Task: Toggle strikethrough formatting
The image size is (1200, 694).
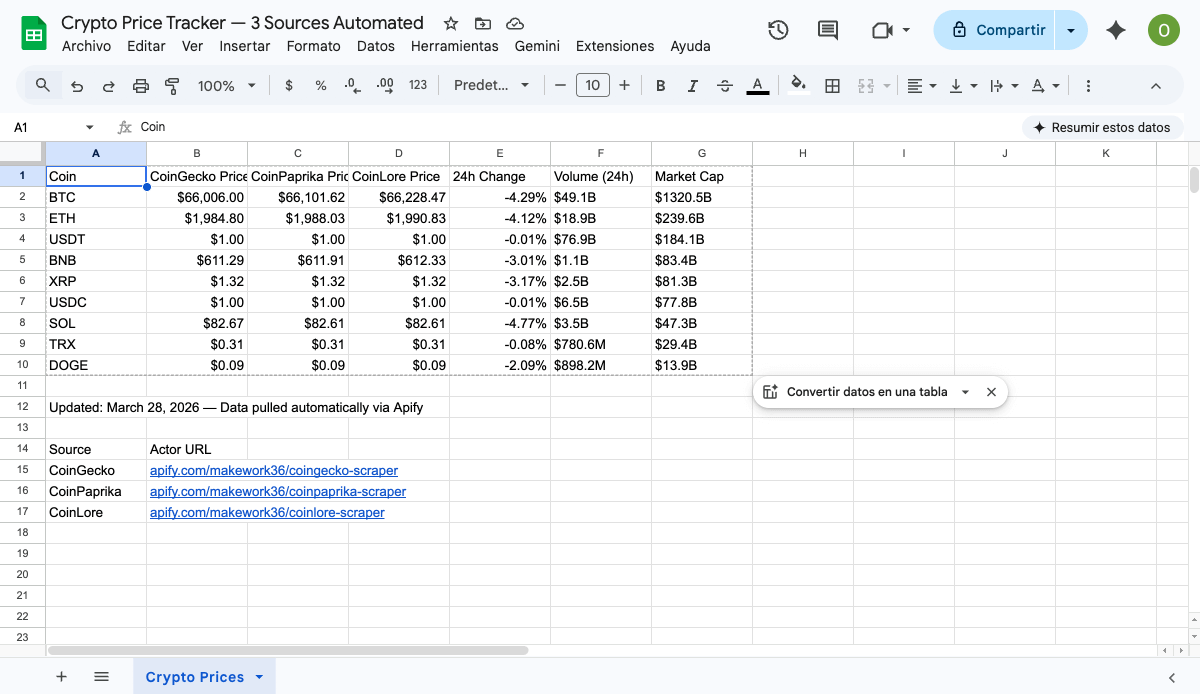Action: 726,86
